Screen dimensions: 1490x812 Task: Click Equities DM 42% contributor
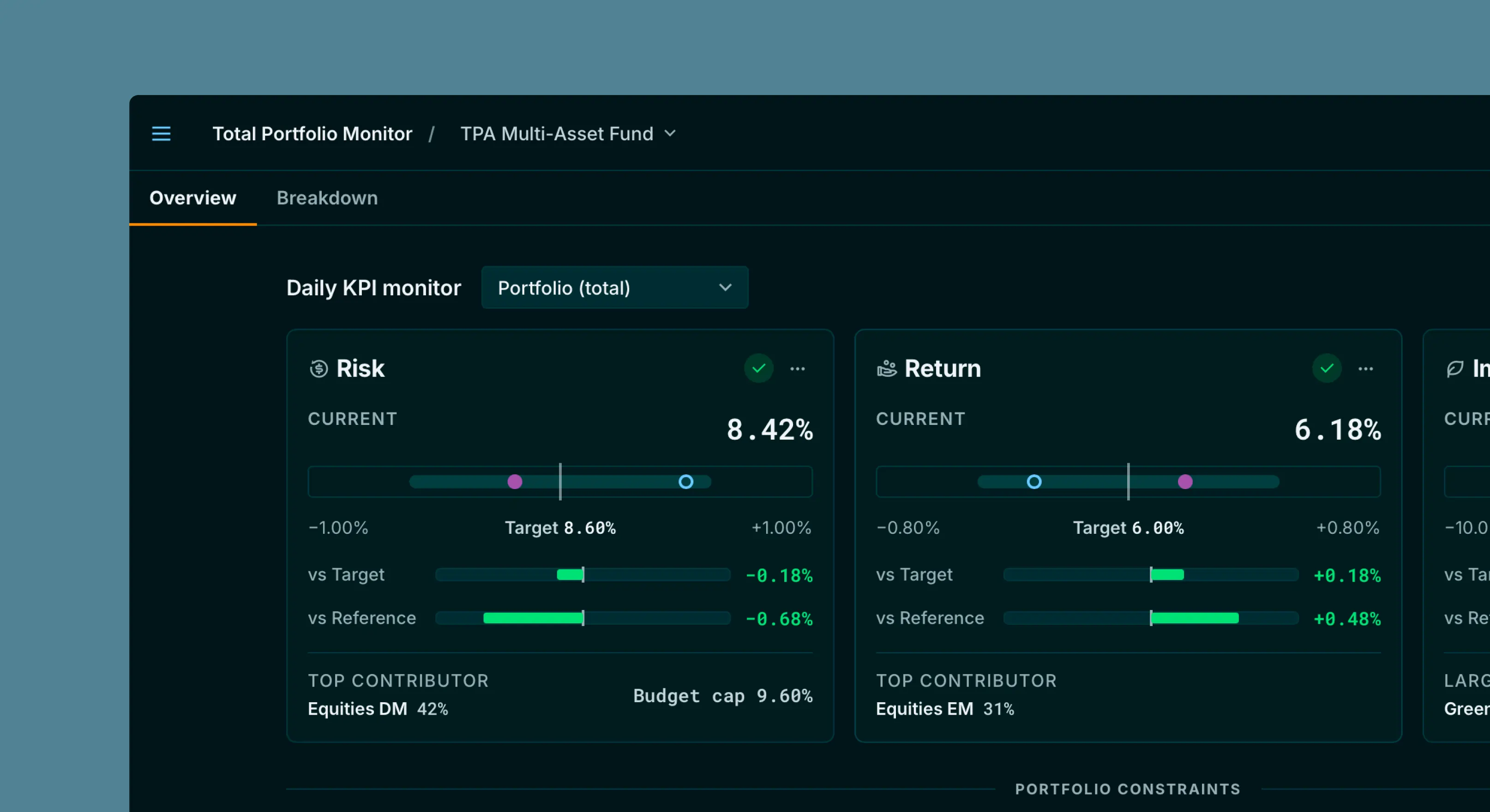[378, 709]
